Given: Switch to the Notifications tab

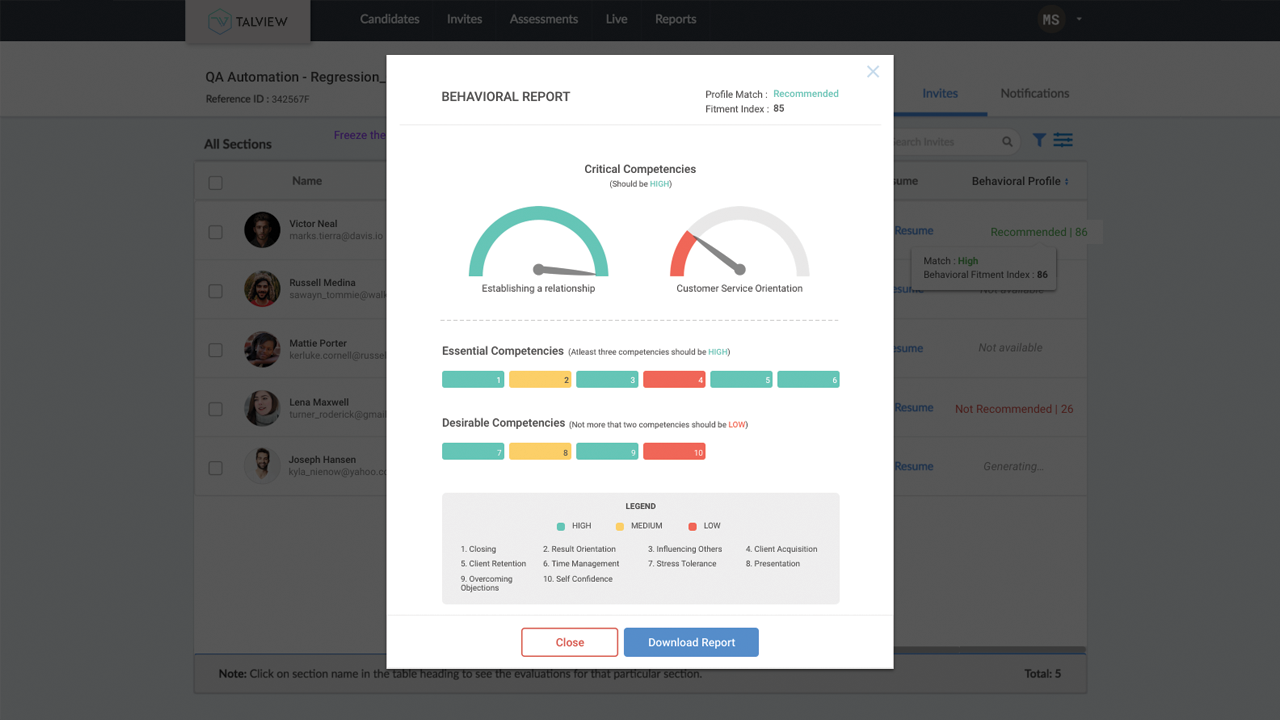Looking at the screenshot, I should click(1034, 93).
